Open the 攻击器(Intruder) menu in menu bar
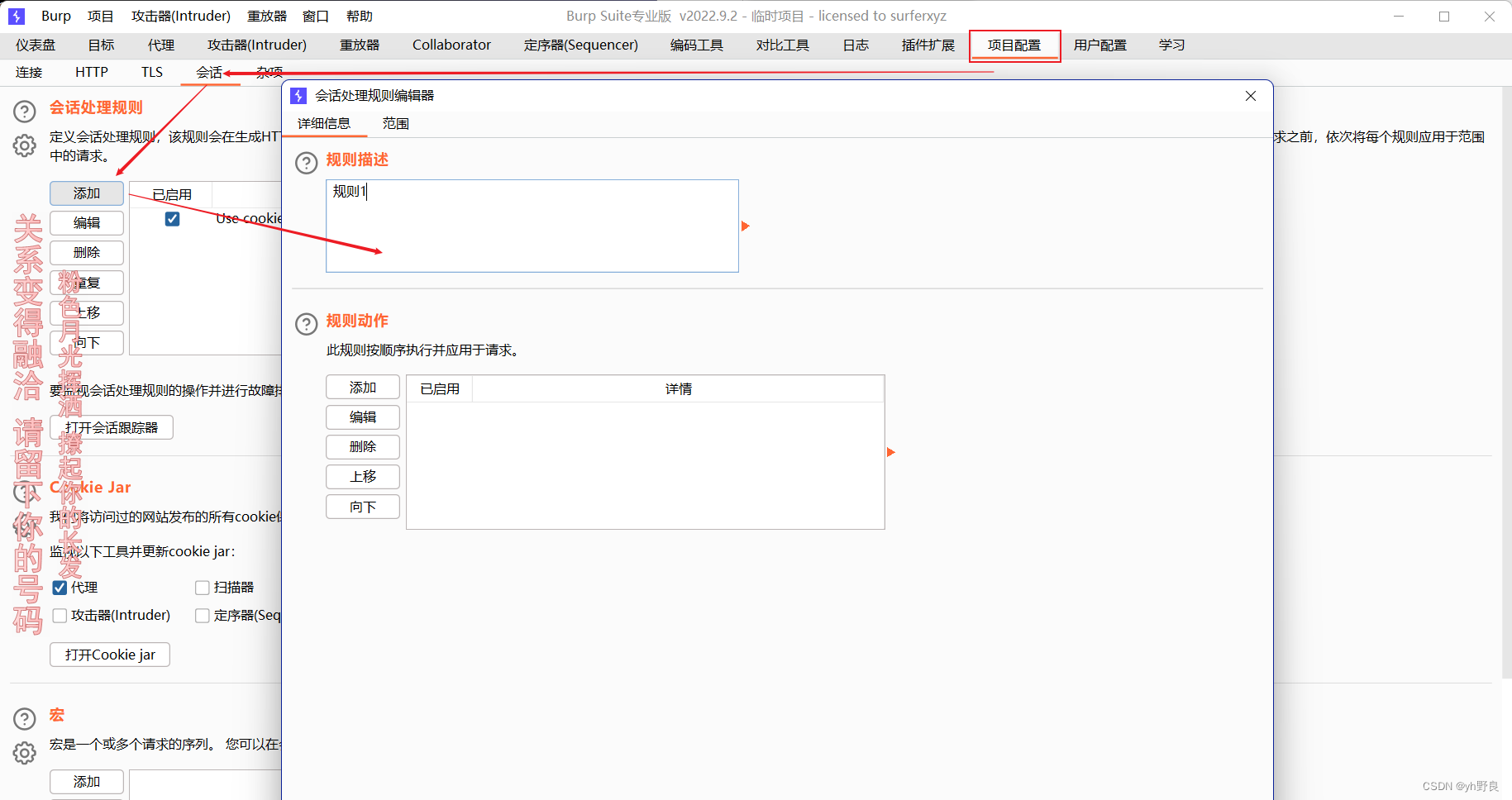 click(x=181, y=16)
